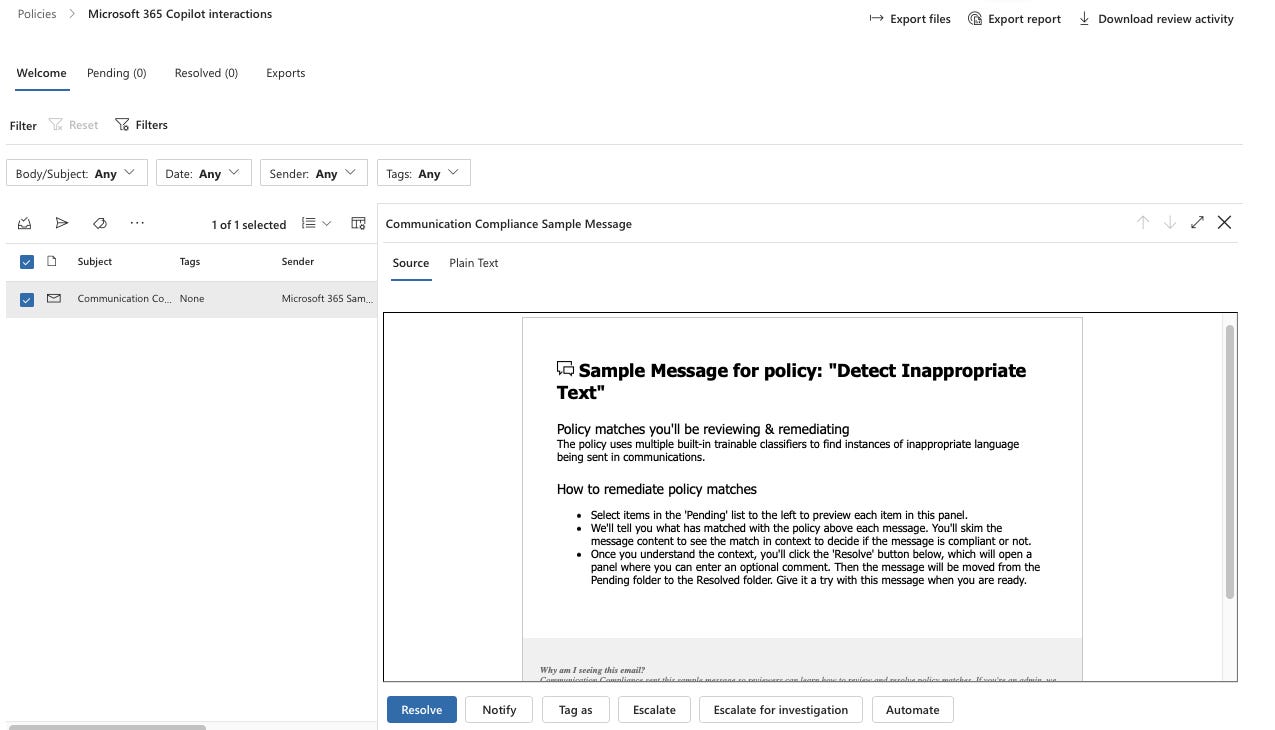Viewport: 1275px width, 730px height.
Task: Click the envelope icon in the message row
Action: (54, 298)
